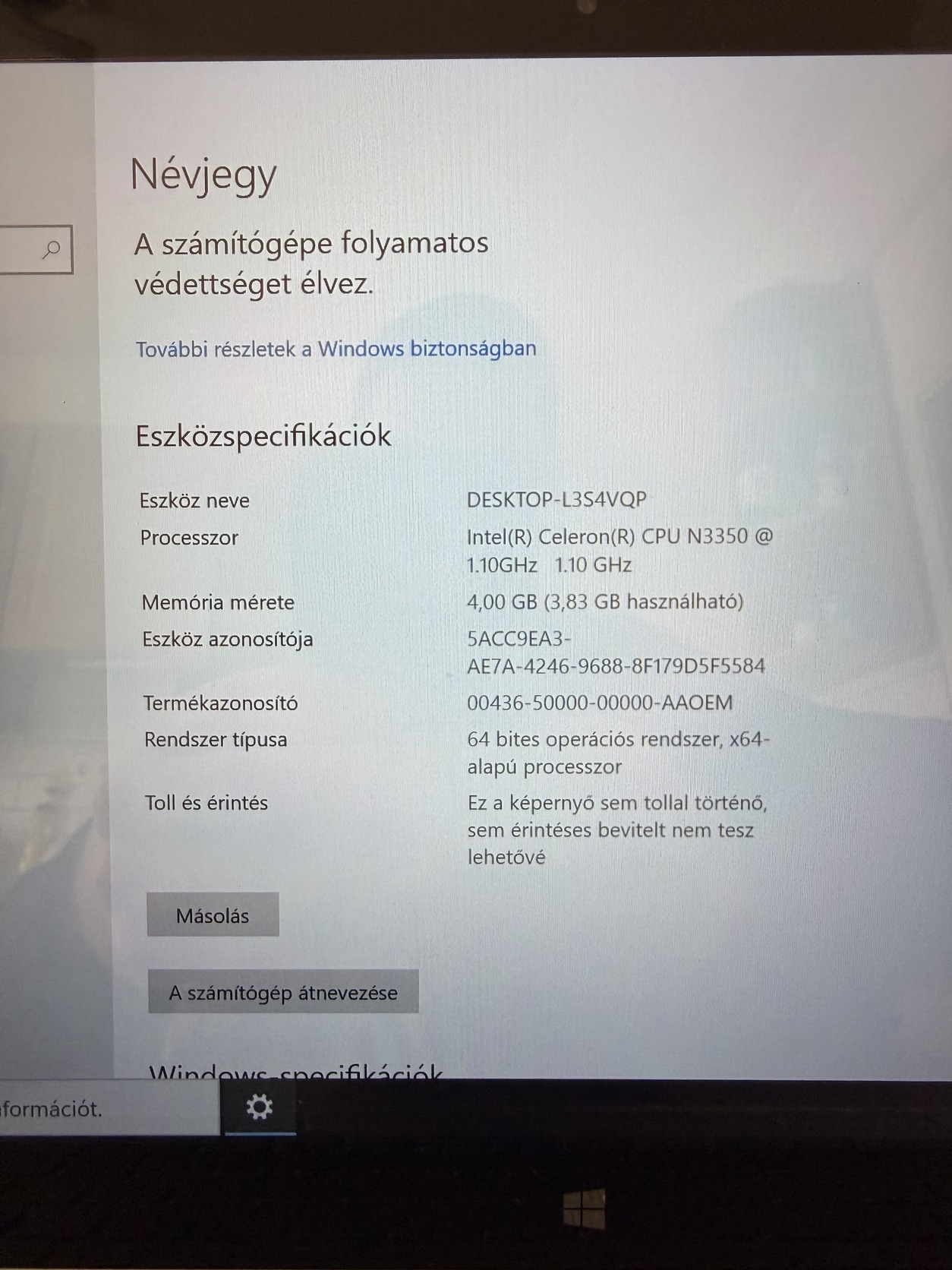Select the Eszközspecifikációk heading

(x=263, y=435)
